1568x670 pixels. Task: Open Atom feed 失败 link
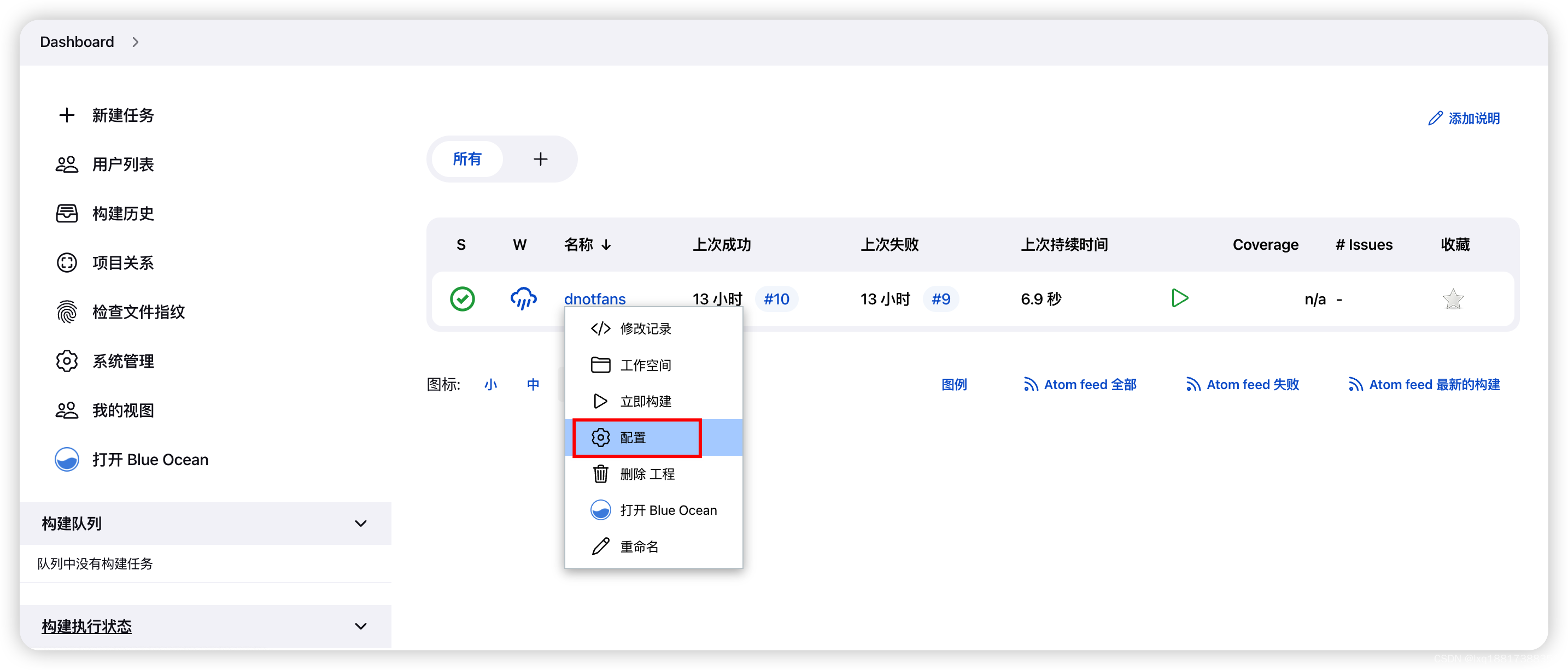tap(1242, 385)
